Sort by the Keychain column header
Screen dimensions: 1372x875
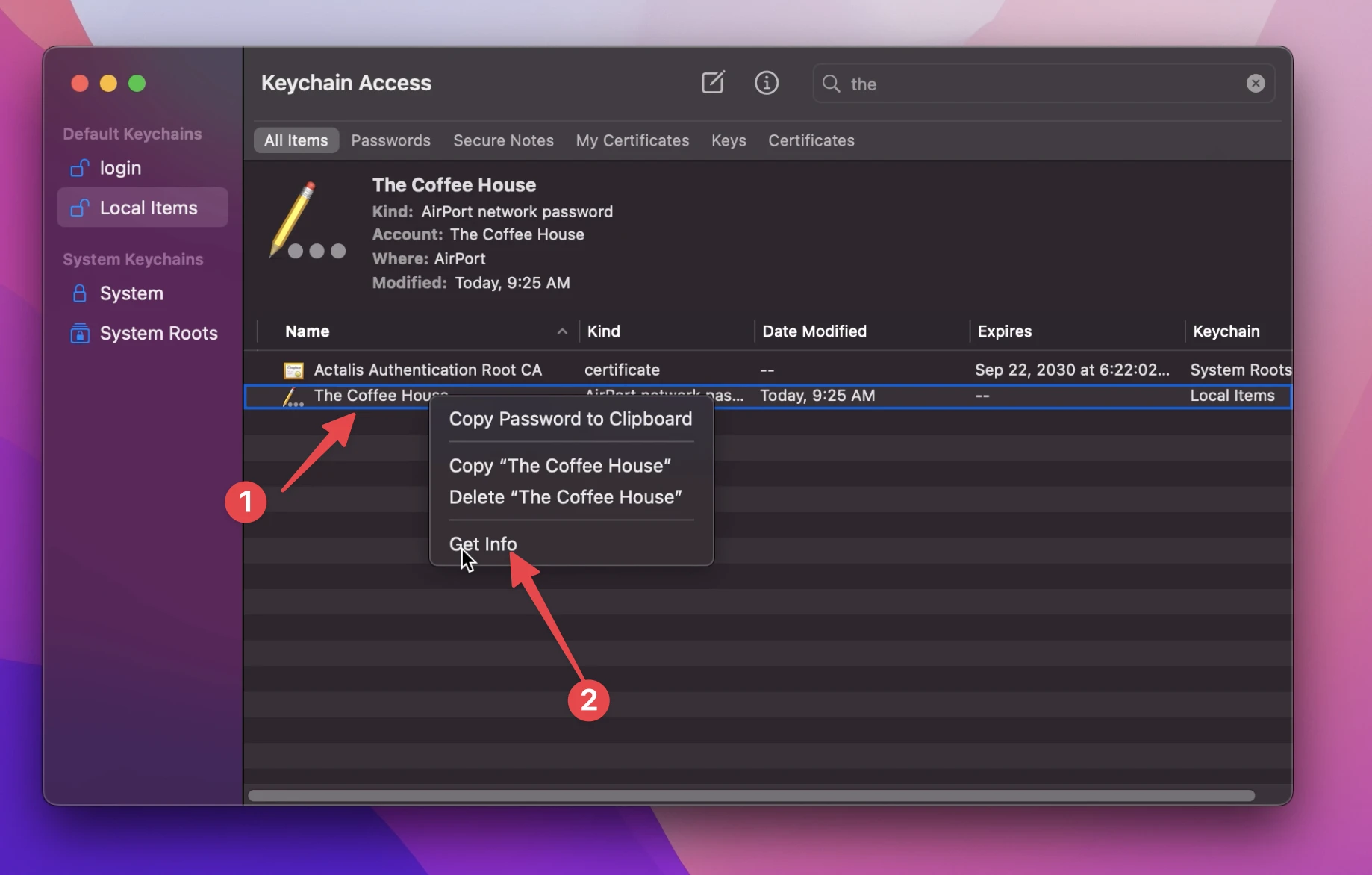[1226, 331]
